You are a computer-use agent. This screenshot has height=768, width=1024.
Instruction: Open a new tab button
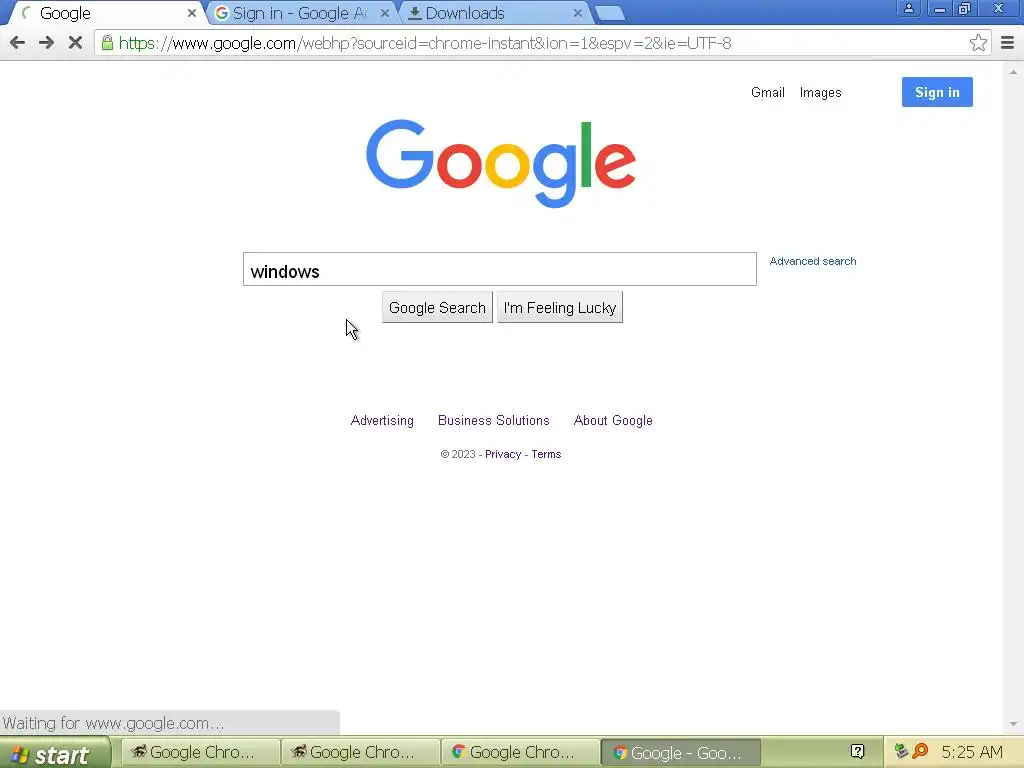click(610, 13)
